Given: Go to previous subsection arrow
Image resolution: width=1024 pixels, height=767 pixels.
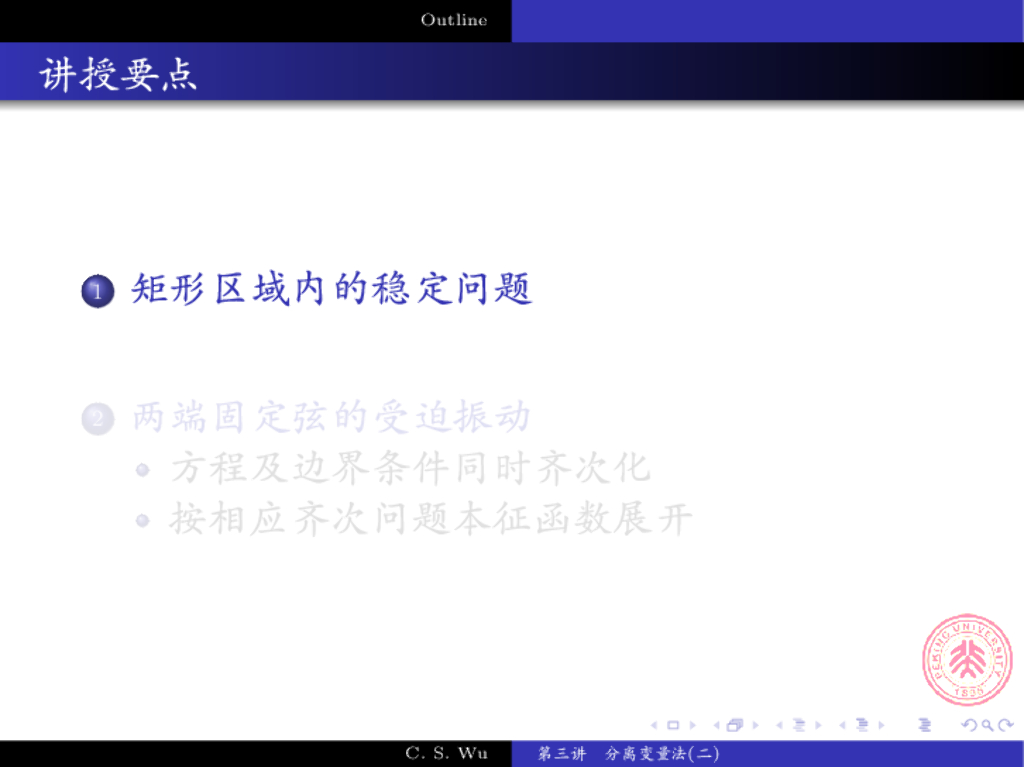Looking at the screenshot, I should pyautogui.click(x=779, y=725).
